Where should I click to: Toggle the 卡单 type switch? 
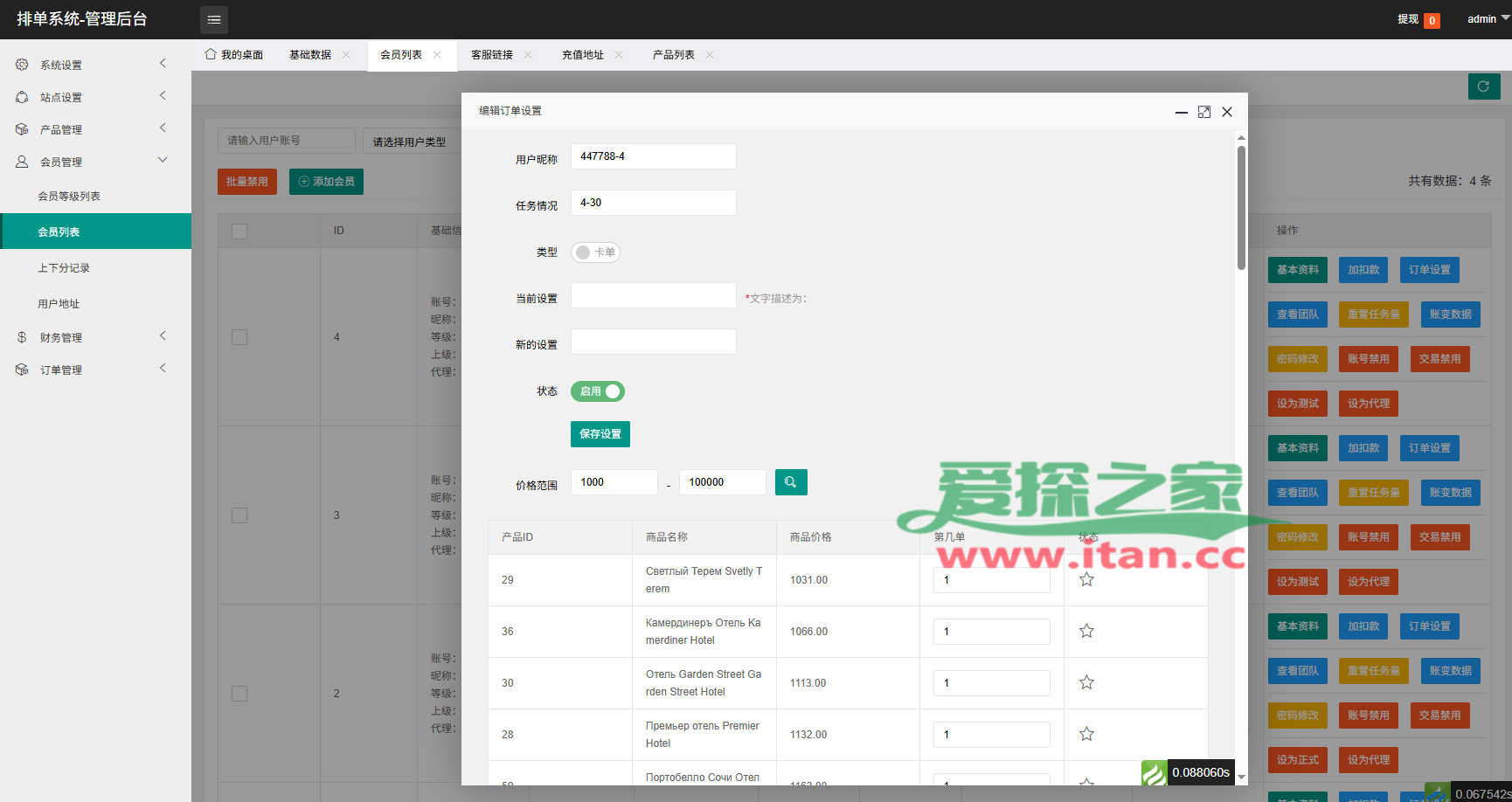click(595, 252)
